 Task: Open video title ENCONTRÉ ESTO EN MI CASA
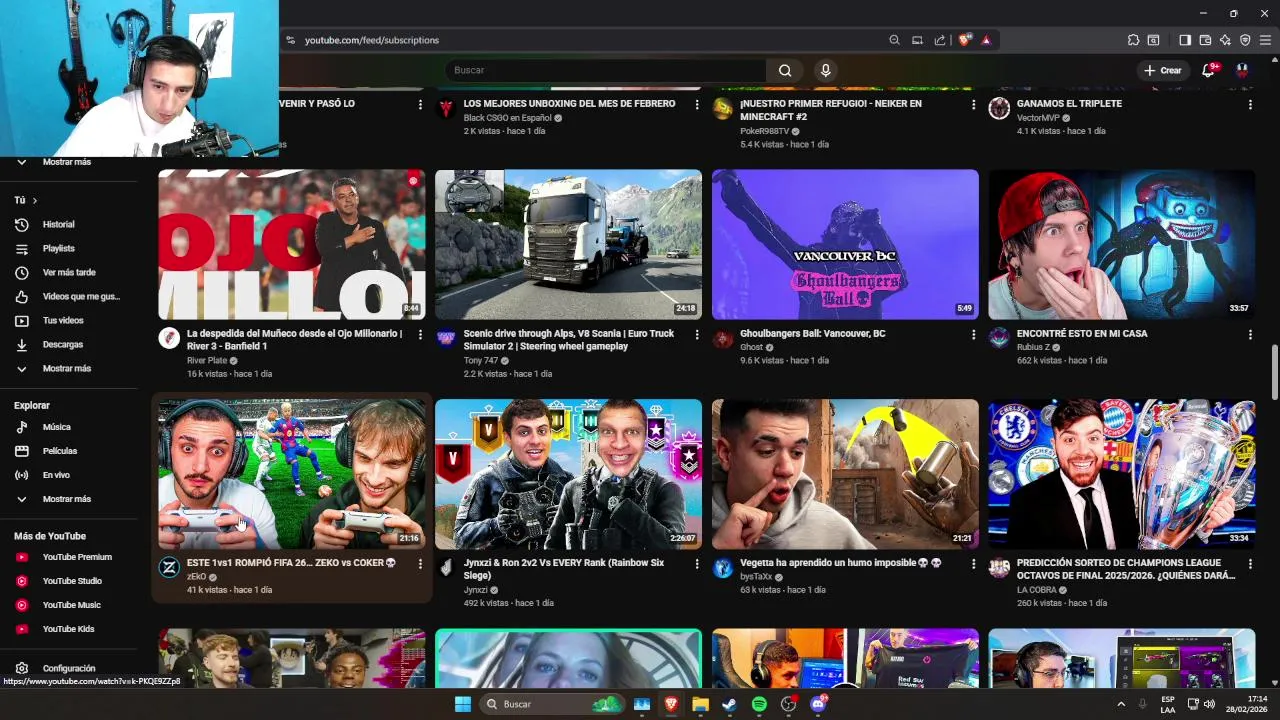(1082, 334)
